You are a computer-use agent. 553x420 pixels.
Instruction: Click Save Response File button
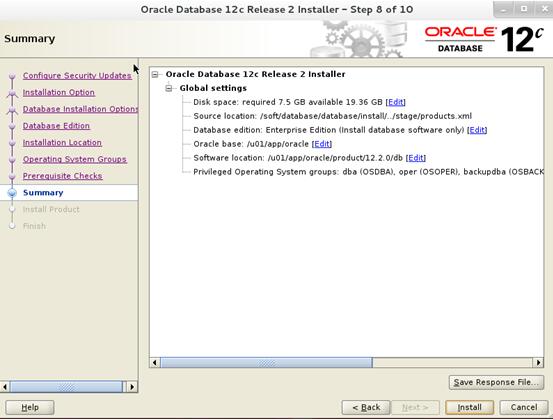pos(496,382)
